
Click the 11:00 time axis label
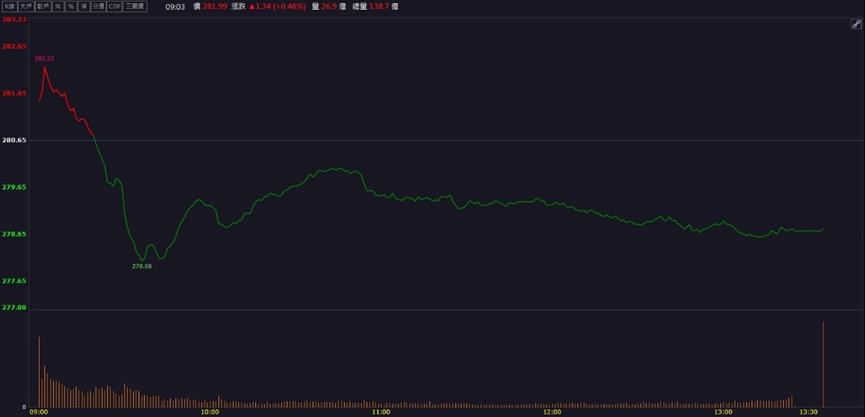381,411
